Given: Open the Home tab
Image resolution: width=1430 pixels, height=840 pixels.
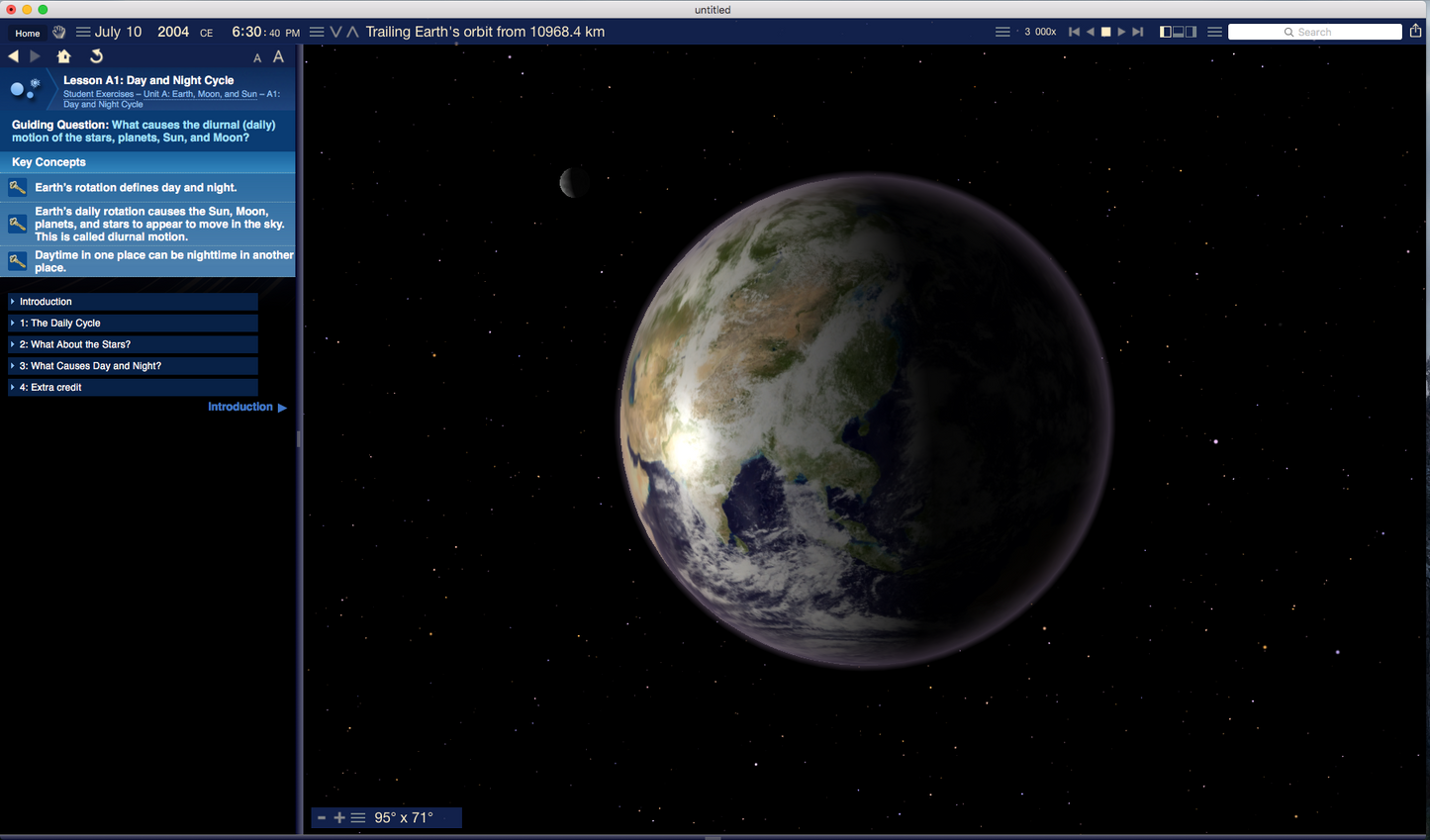Looking at the screenshot, I should pos(28,33).
